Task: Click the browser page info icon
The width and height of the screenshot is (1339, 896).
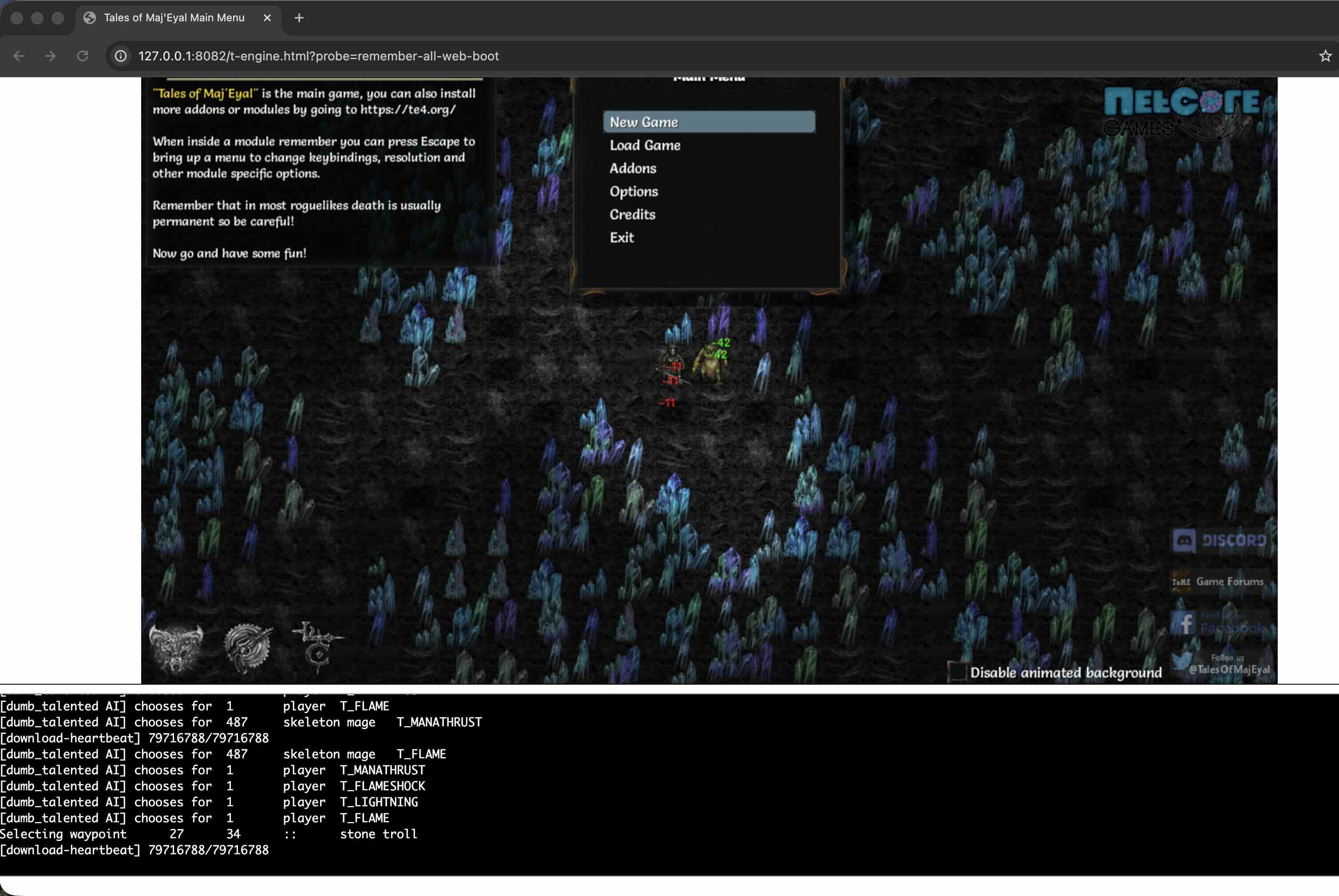Action: click(x=120, y=56)
